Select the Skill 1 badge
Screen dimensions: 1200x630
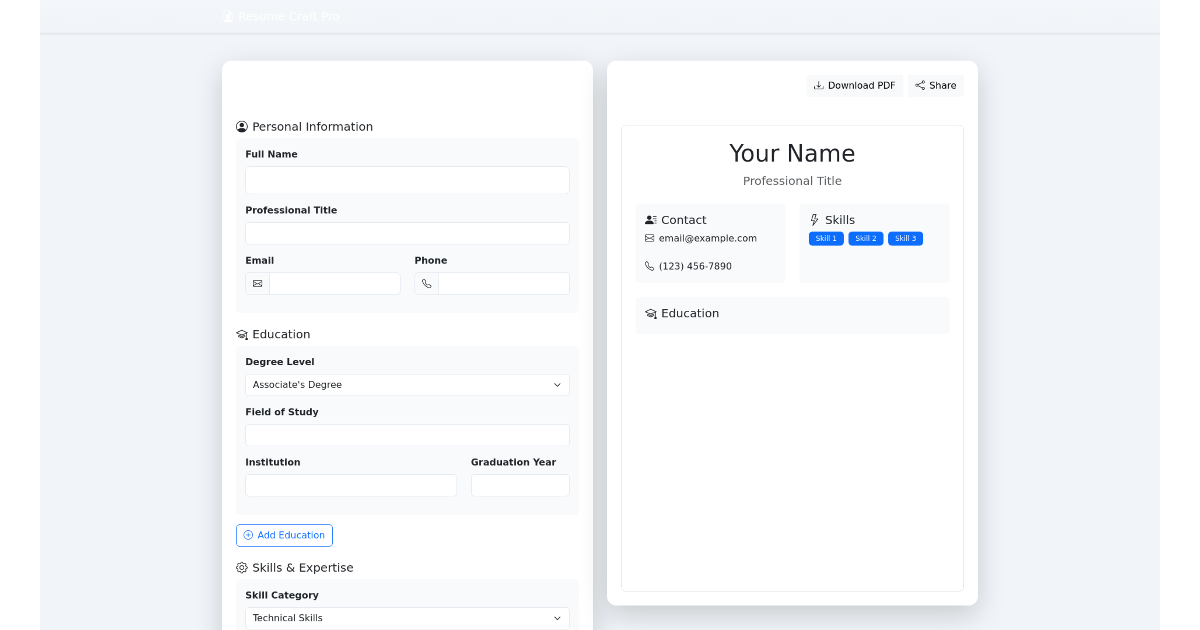[826, 238]
